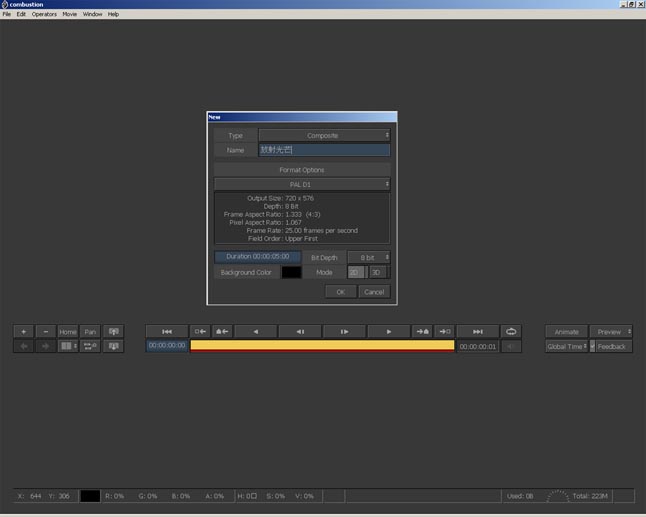This screenshot has height=517, width=646.
Task: Go to last frame
Action: tap(478, 332)
